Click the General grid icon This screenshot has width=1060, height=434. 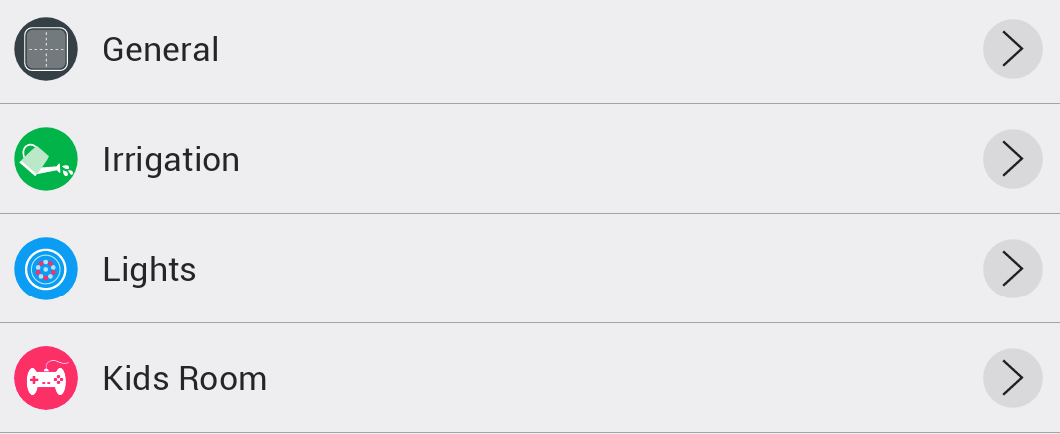46,49
